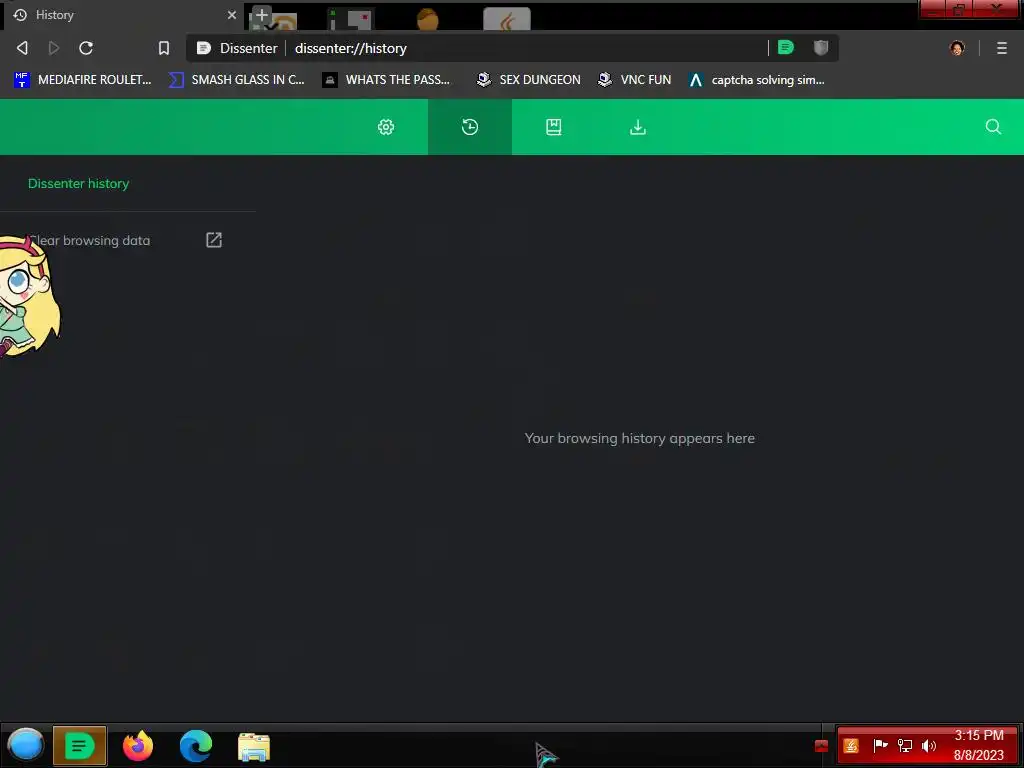The image size is (1024, 768).
Task: Open the Dissenter comments green icon
Action: 786,47
